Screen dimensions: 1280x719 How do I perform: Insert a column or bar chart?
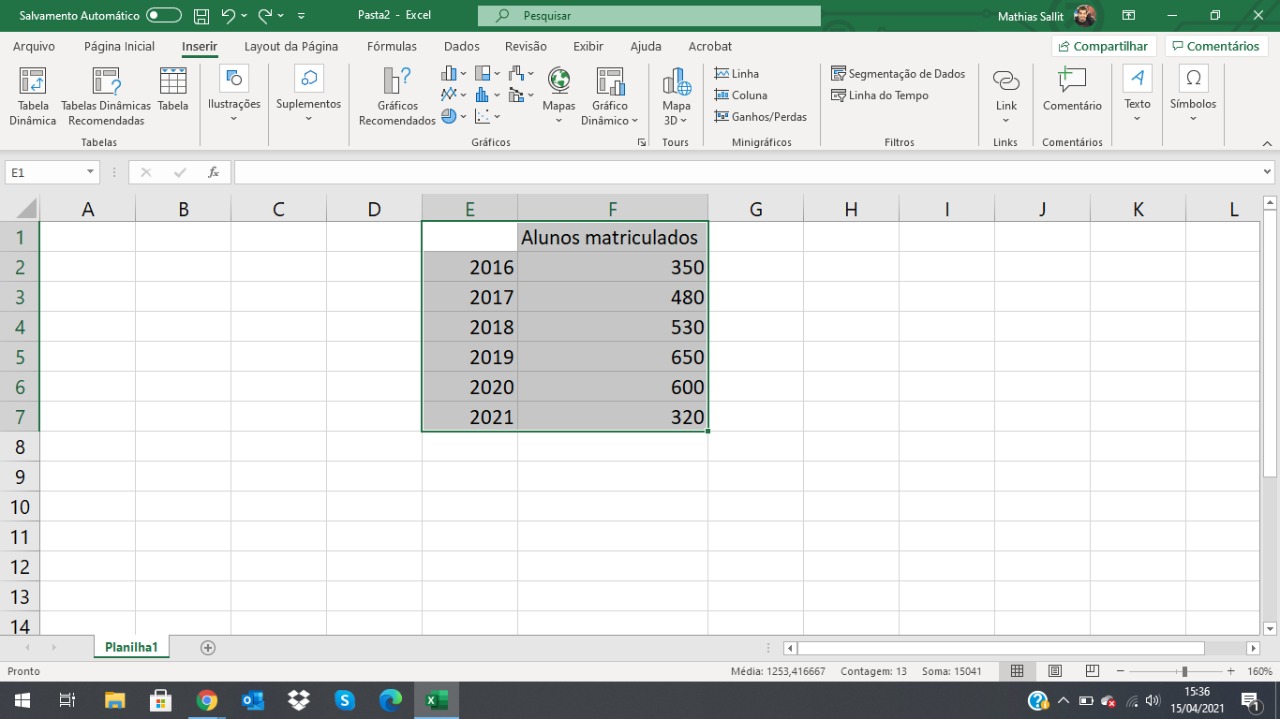(x=453, y=73)
